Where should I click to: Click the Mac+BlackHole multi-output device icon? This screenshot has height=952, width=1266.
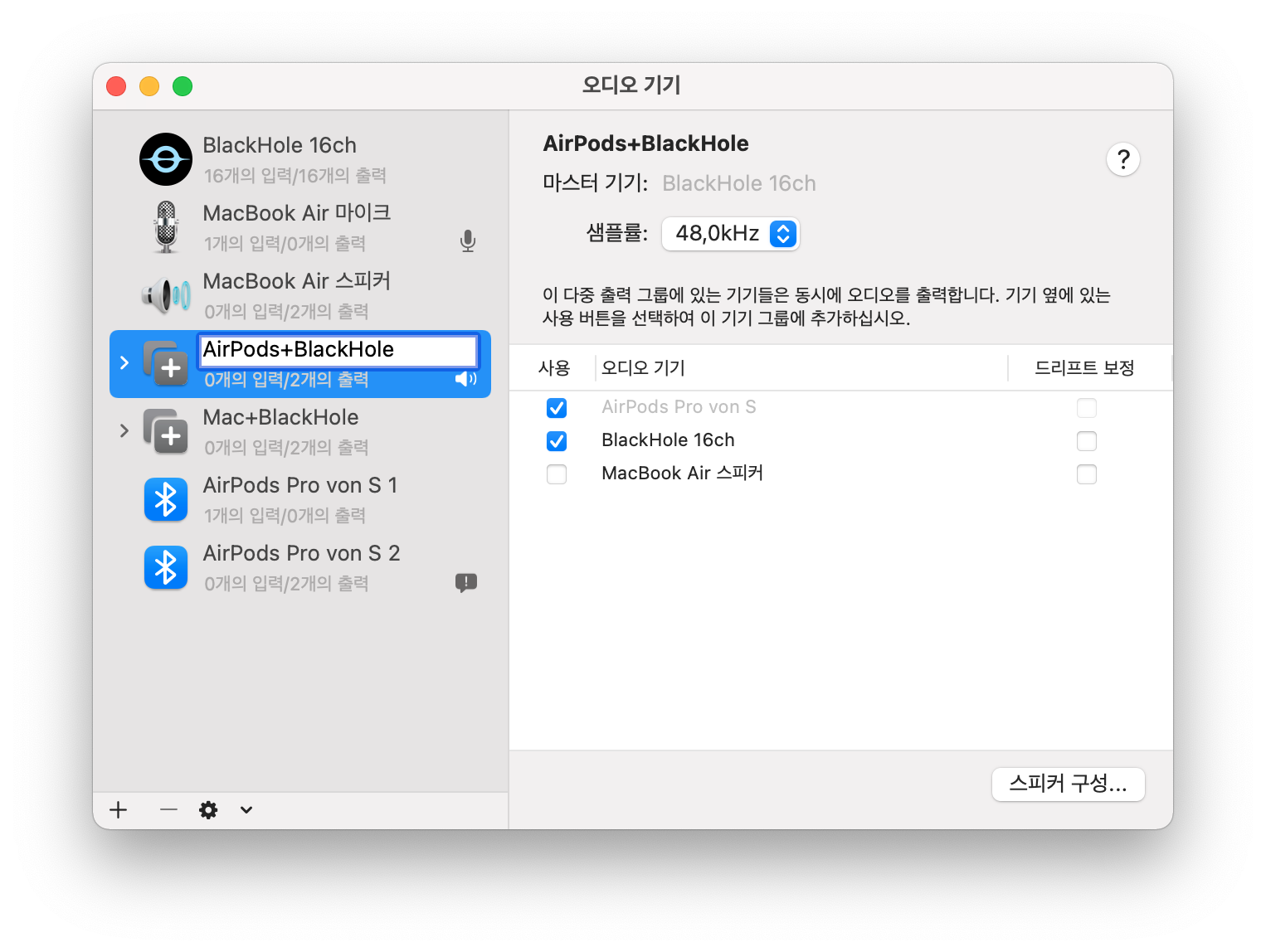(x=166, y=431)
